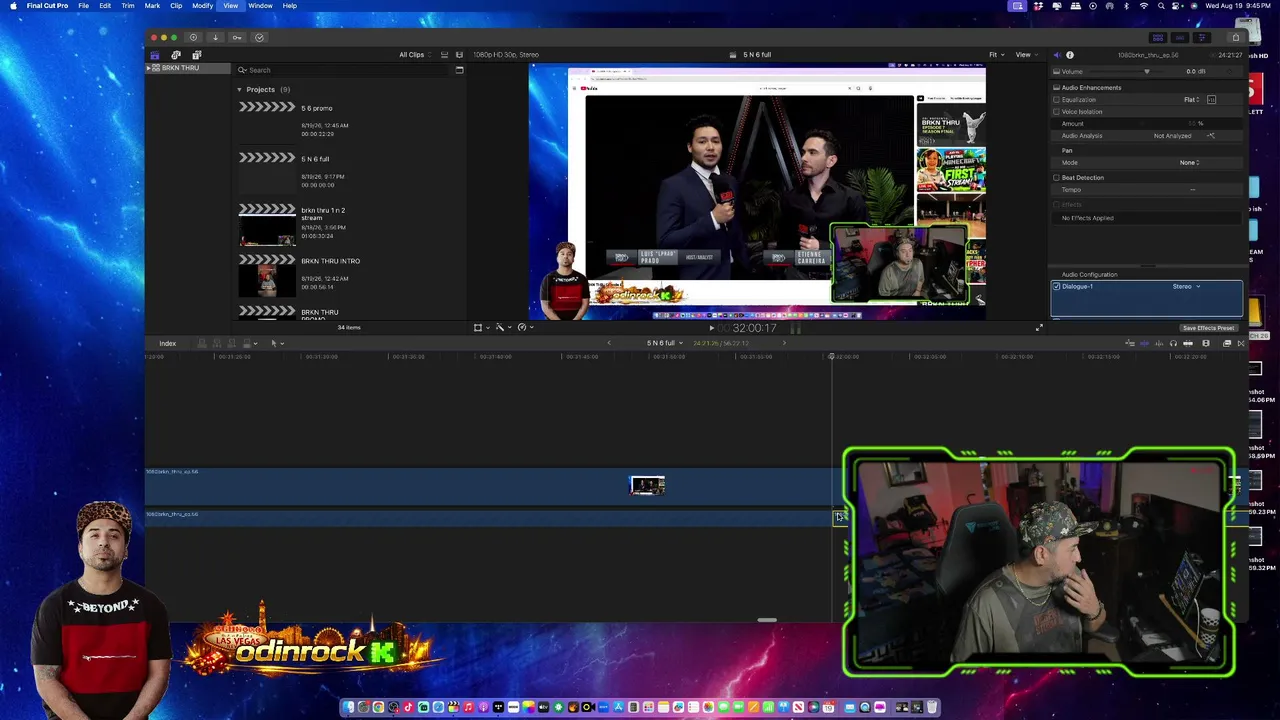Toggle the Audio Enhancements section checkbox
This screenshot has width=1280, height=720.
click(x=1056, y=88)
